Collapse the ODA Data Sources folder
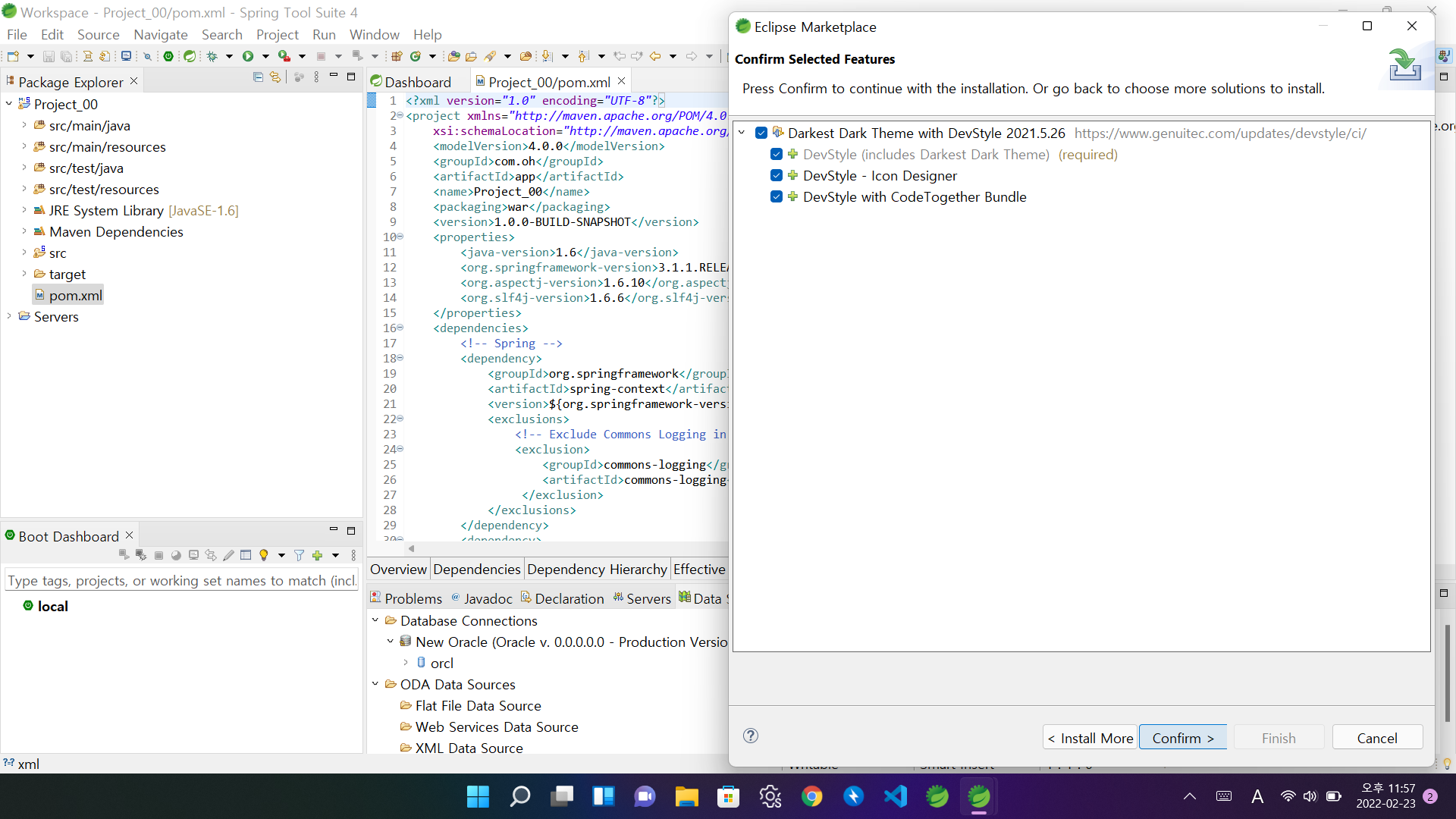This screenshot has height=819, width=1456. click(x=375, y=684)
